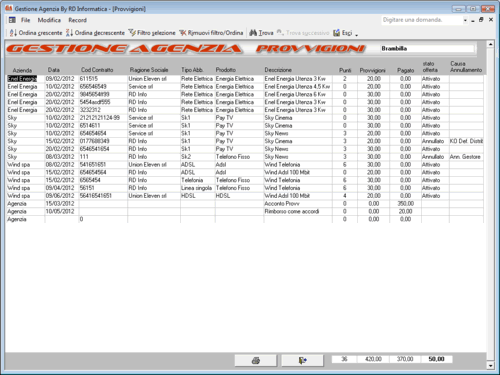This screenshot has height=375, width=500.
Task: Click date 08/03/2012 cell
Action: coord(61,157)
